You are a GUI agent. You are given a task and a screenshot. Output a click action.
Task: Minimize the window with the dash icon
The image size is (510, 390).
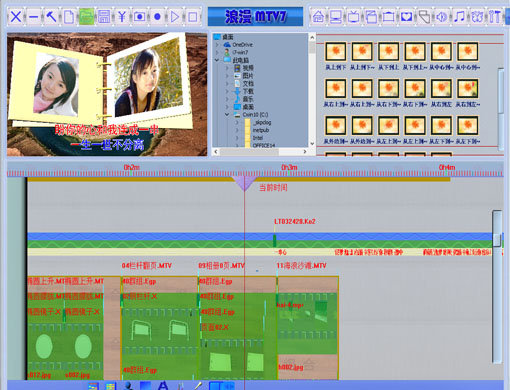[33, 16]
